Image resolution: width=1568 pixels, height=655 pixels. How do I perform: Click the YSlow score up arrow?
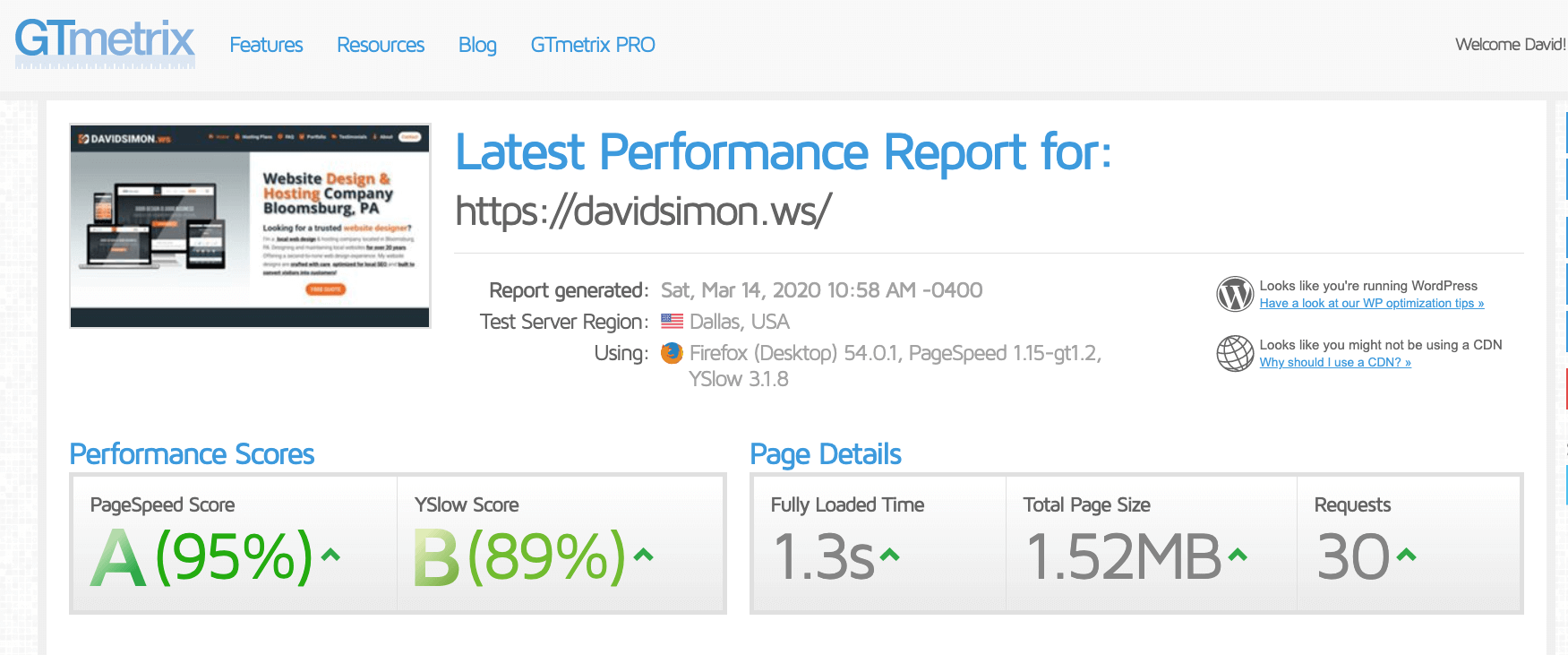pos(643,556)
